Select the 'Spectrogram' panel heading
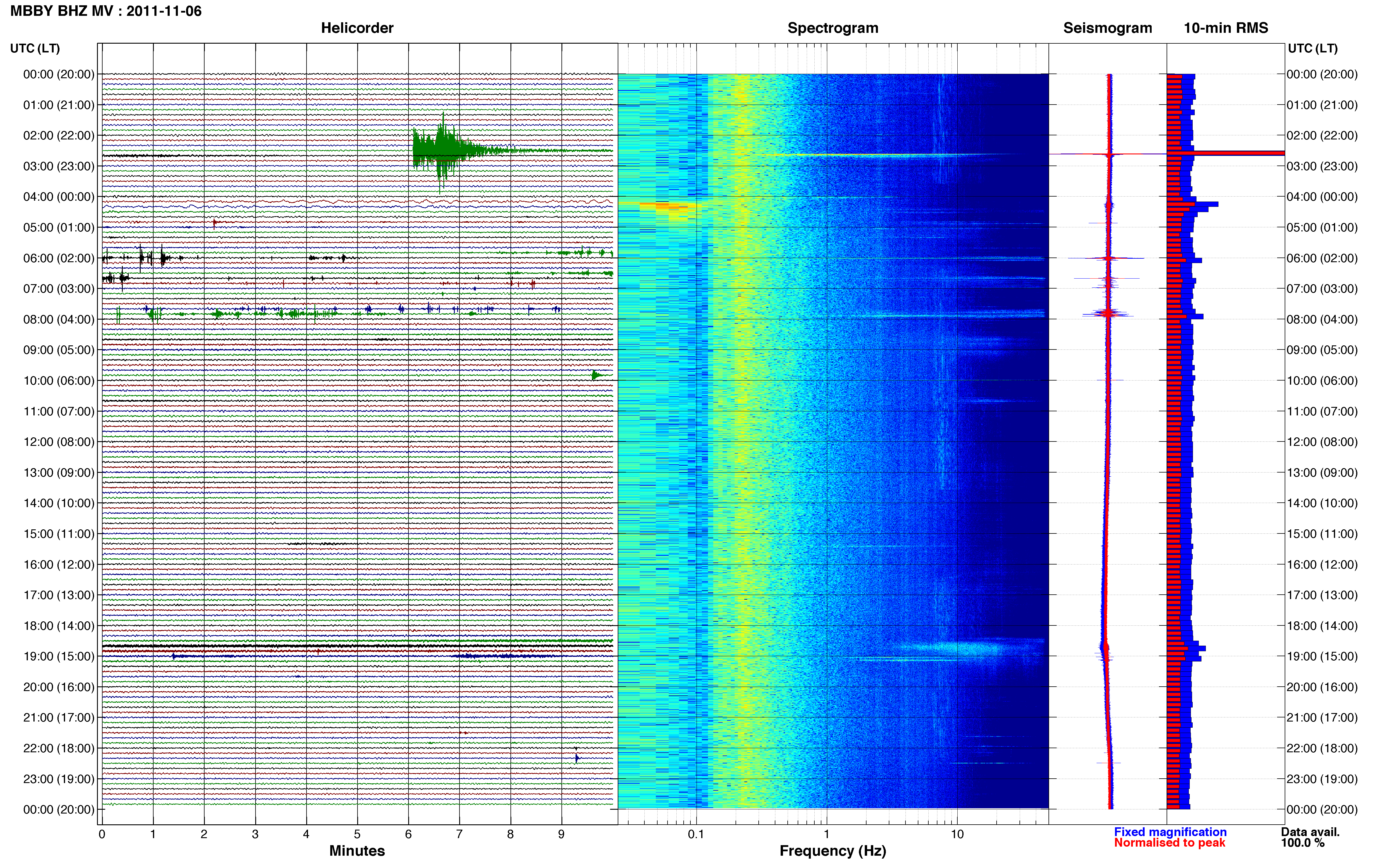The width and height of the screenshot is (1389, 868). [833, 28]
